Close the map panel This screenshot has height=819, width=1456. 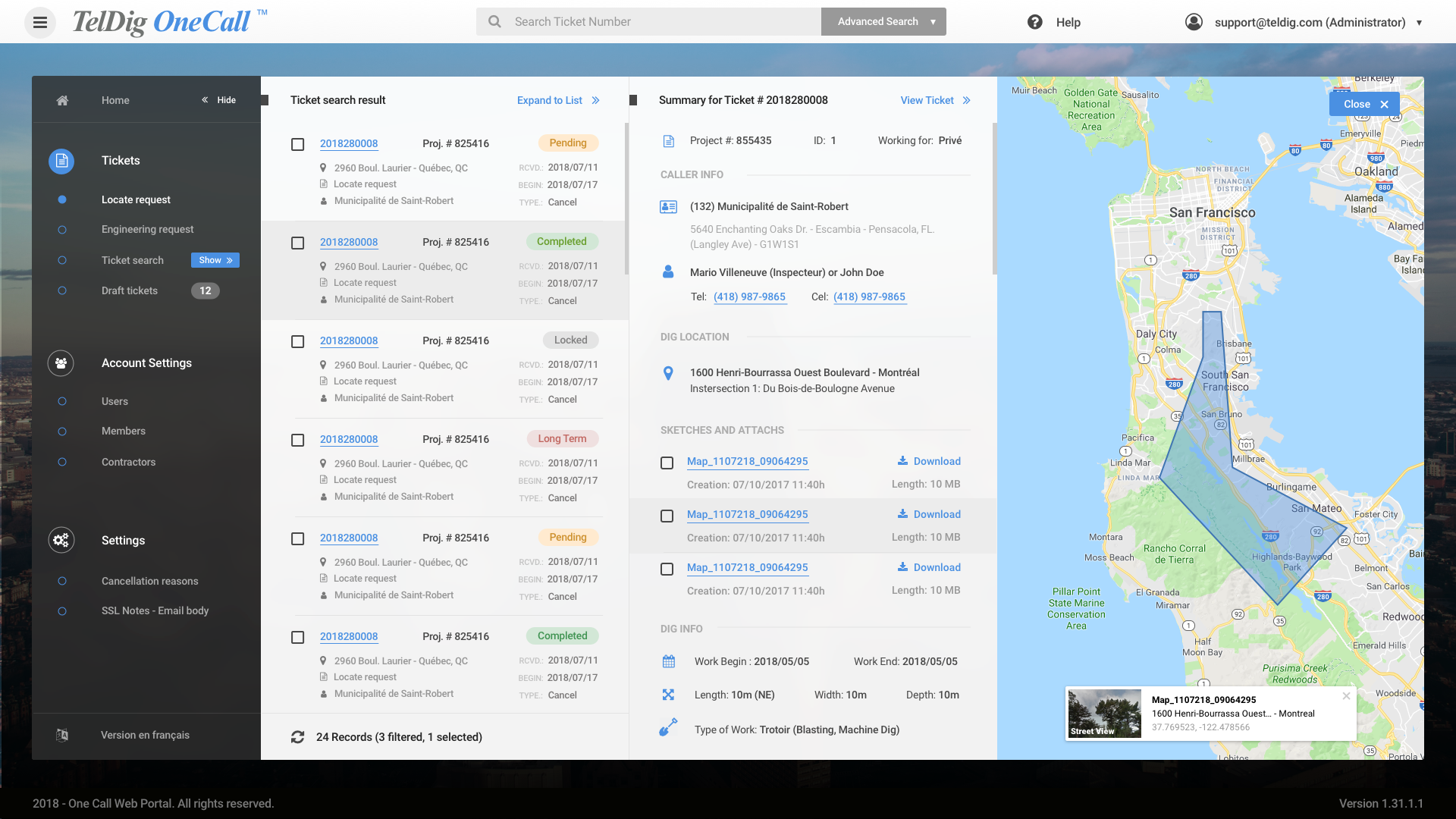(1364, 104)
